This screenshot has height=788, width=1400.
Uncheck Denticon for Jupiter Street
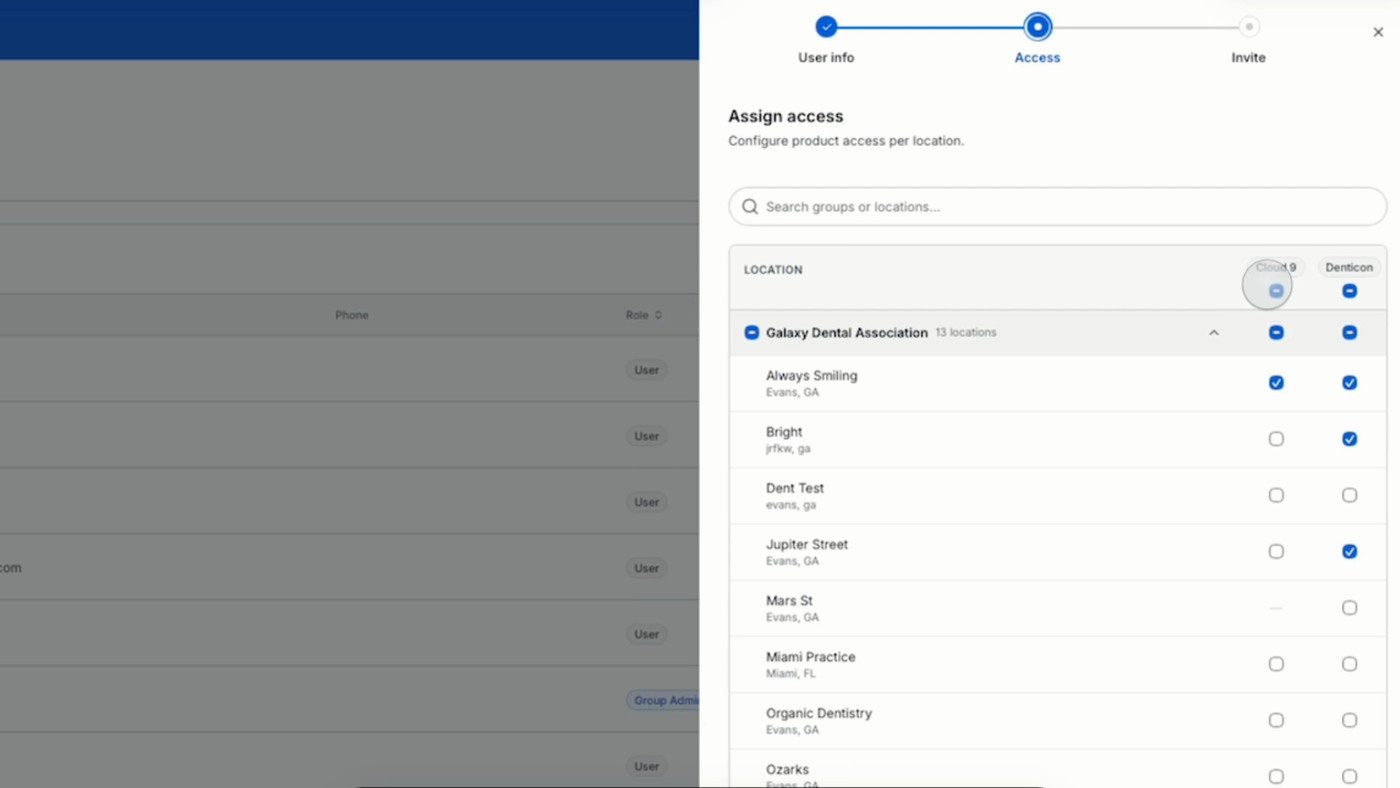1349,551
